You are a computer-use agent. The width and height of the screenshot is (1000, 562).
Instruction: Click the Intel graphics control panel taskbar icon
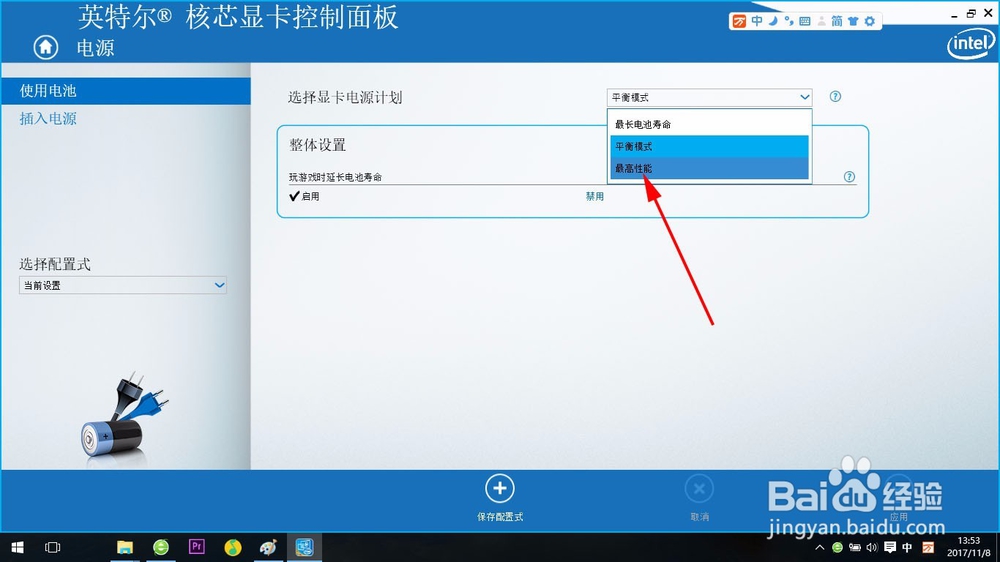(304, 547)
